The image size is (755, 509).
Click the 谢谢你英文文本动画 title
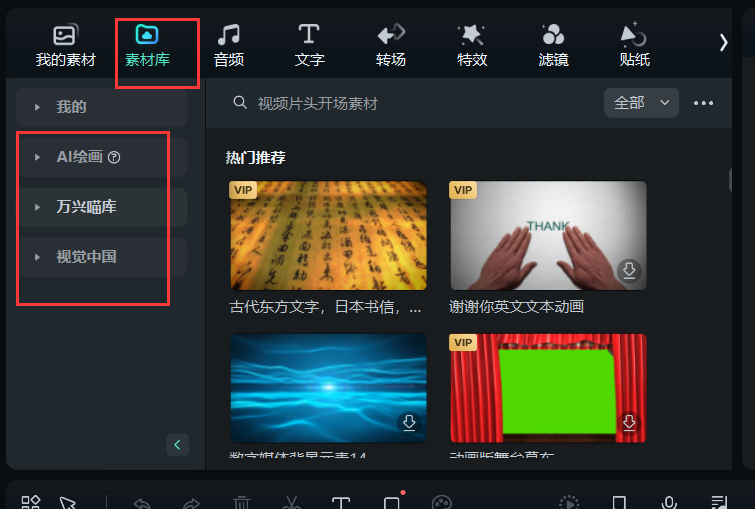click(517, 307)
